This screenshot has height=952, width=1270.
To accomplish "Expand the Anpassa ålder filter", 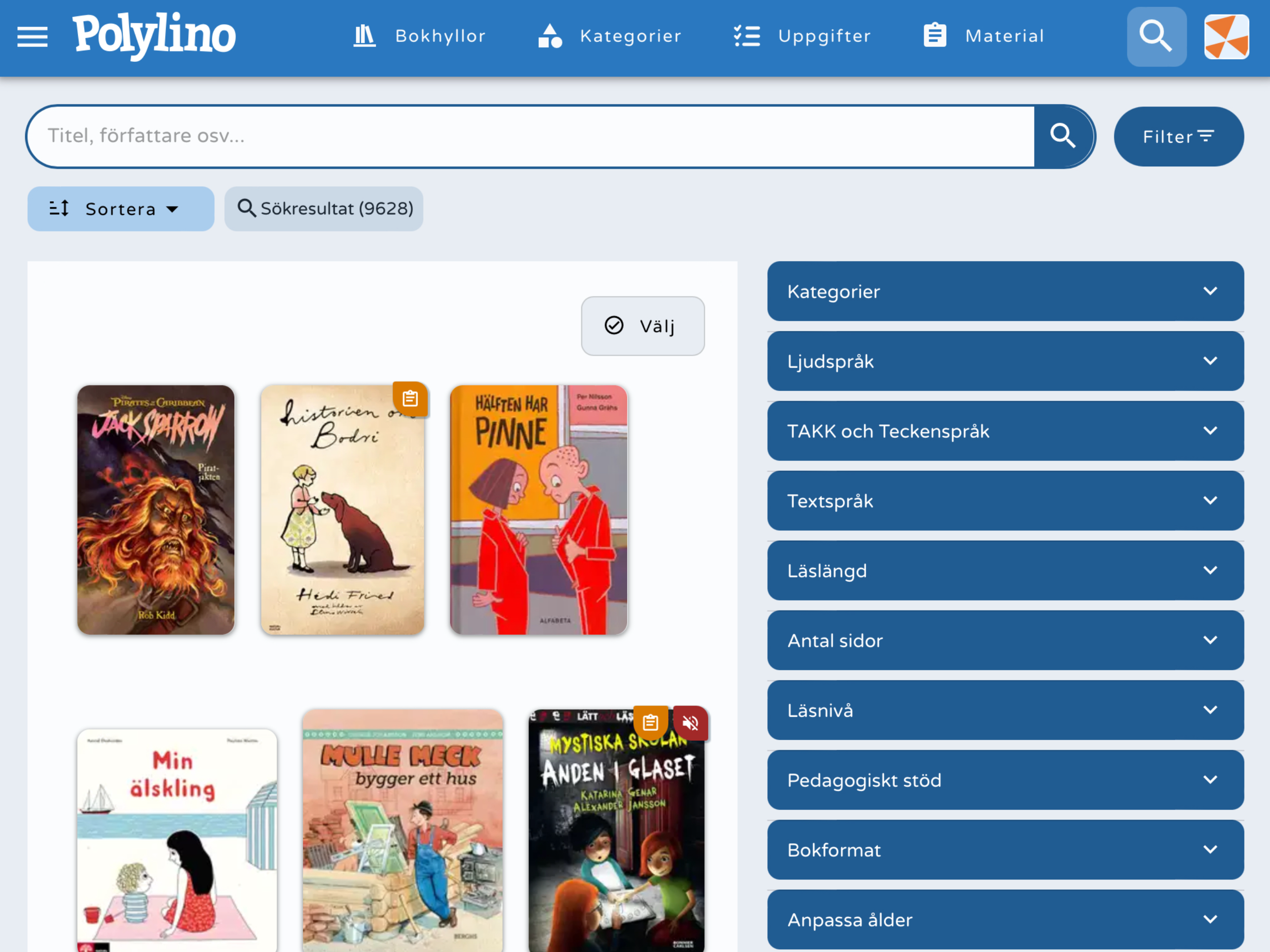I will (x=1005, y=920).
